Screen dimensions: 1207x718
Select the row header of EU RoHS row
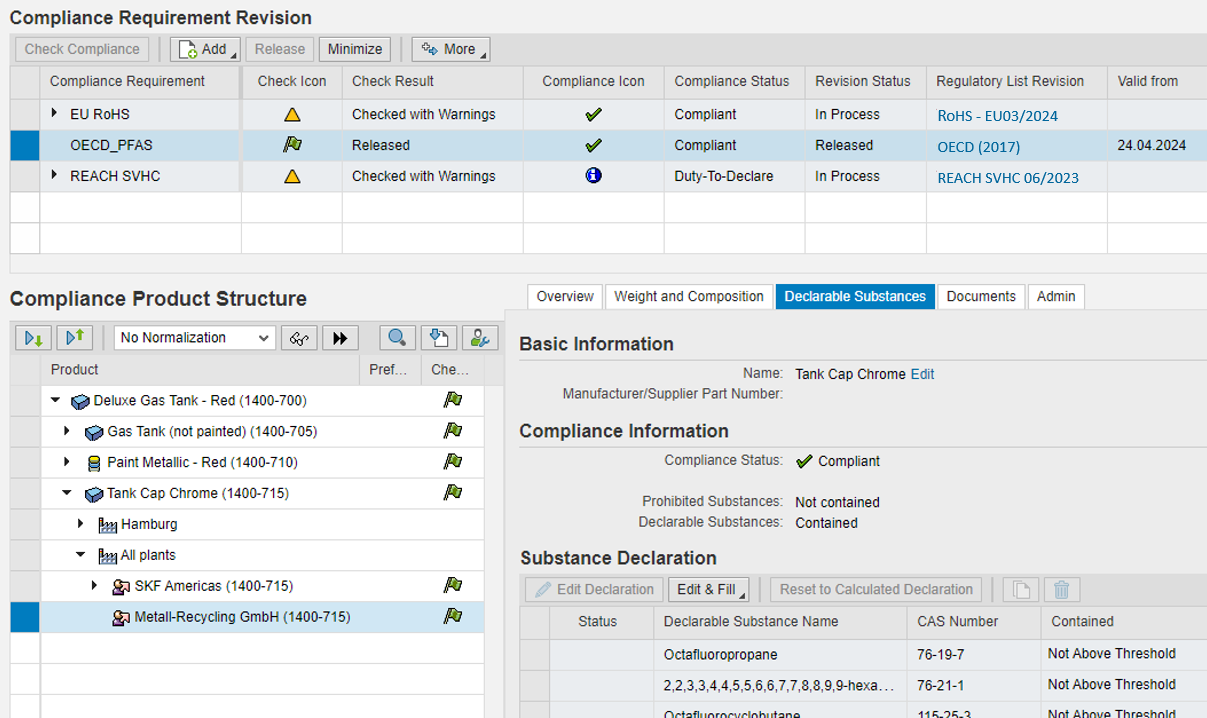pyautogui.click(x=25, y=114)
